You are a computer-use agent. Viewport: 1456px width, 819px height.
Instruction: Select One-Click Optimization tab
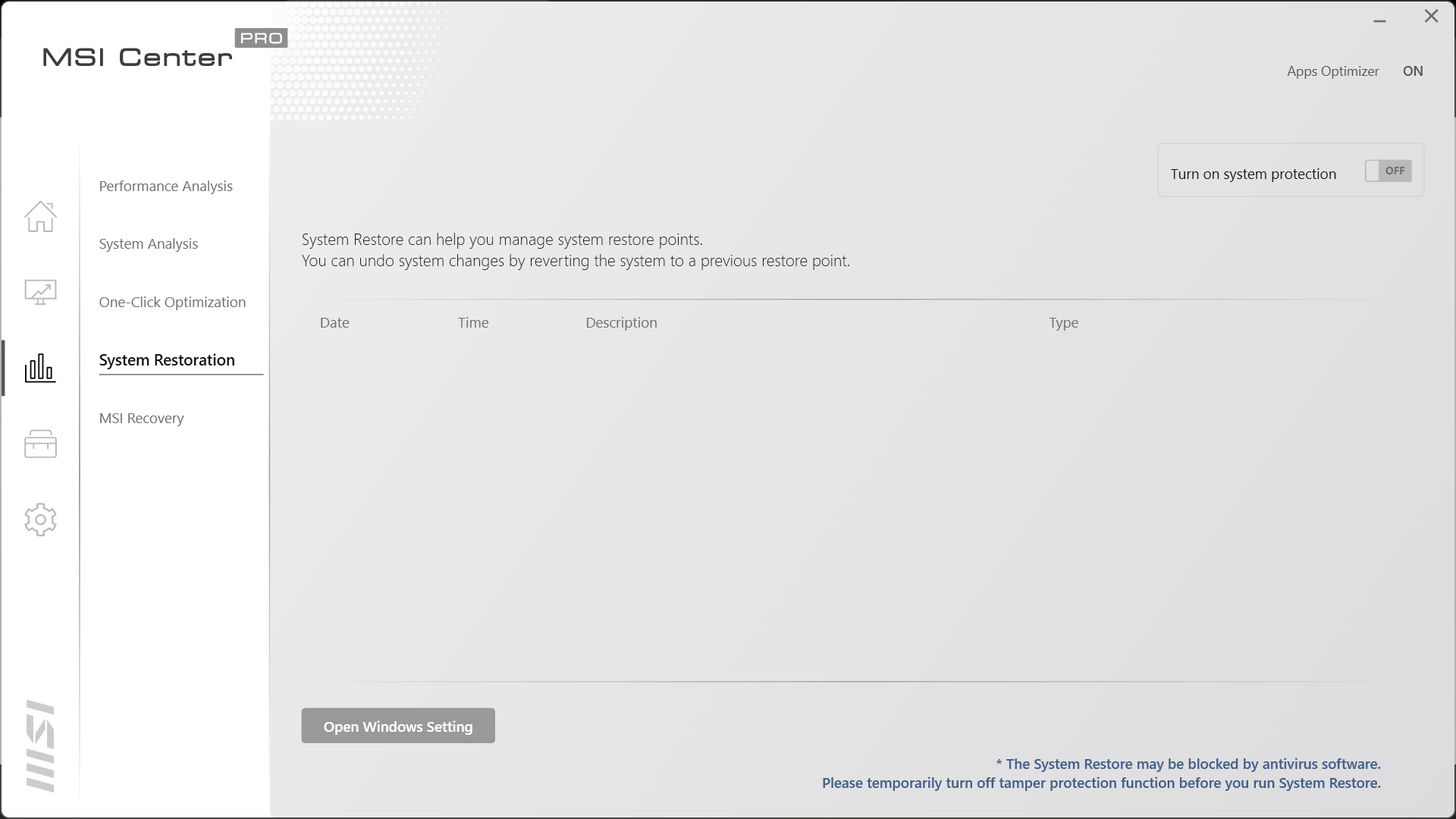click(x=172, y=301)
